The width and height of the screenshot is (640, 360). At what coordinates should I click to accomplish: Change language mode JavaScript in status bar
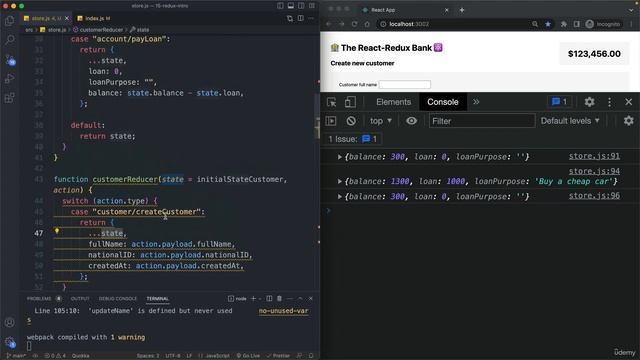pyautogui.click(x=214, y=356)
